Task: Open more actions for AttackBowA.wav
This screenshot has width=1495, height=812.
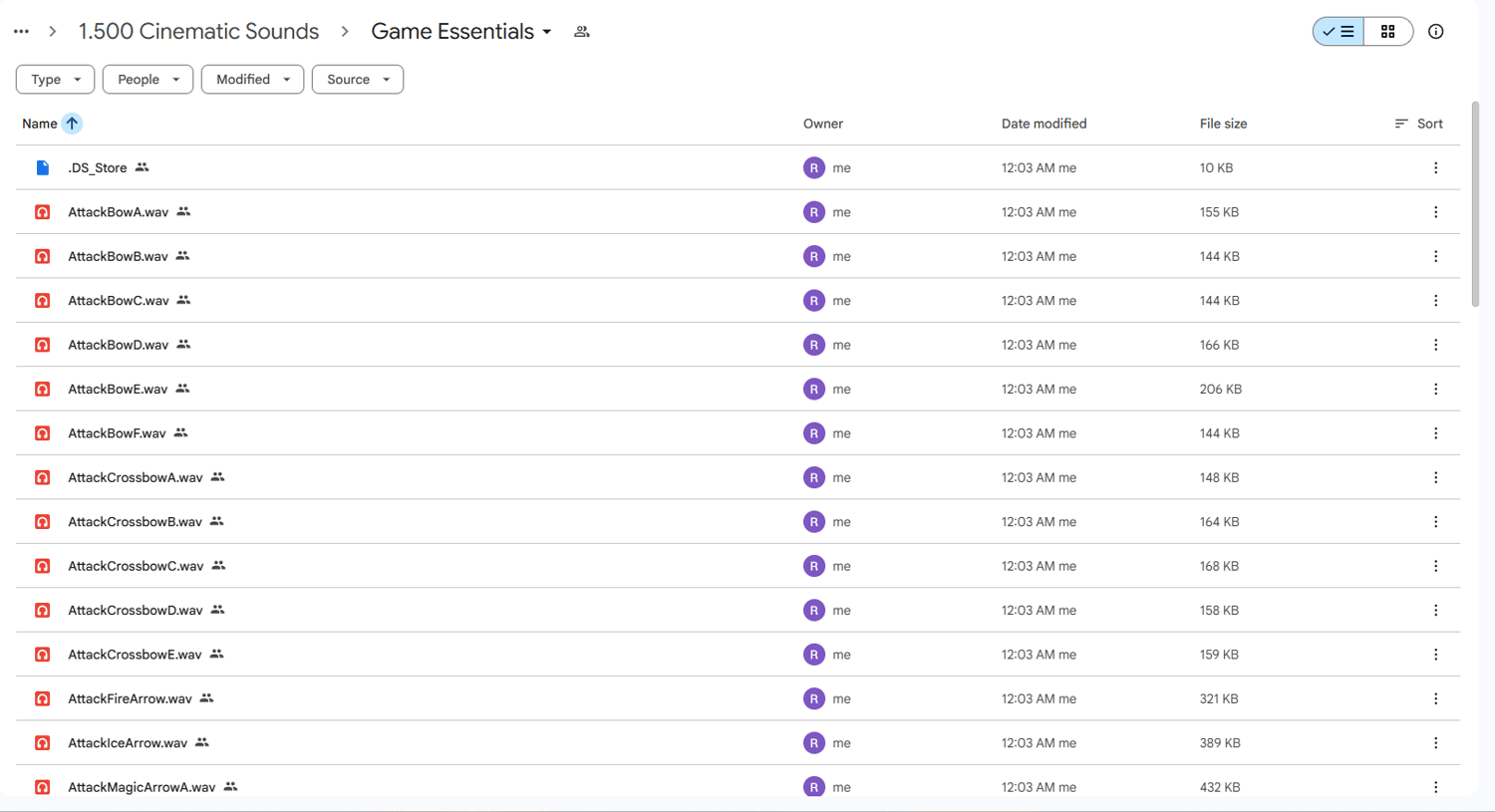Action: [x=1435, y=212]
